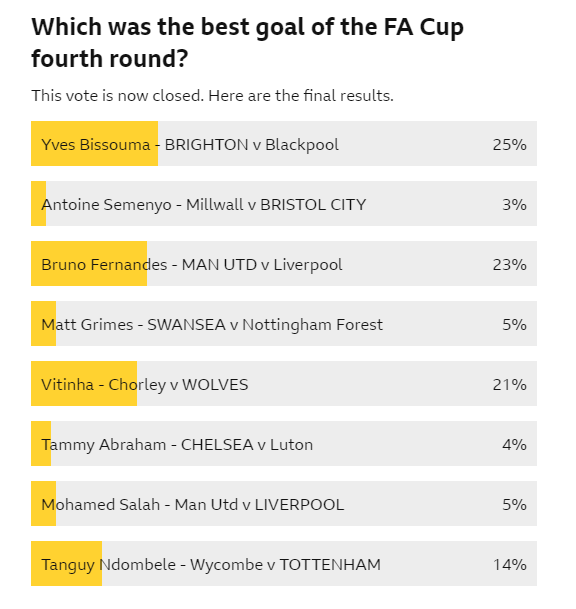Image resolution: width=576 pixels, height=609 pixels.
Task: Click the 25% result for Bissouma
Action: pyautogui.click(x=510, y=144)
